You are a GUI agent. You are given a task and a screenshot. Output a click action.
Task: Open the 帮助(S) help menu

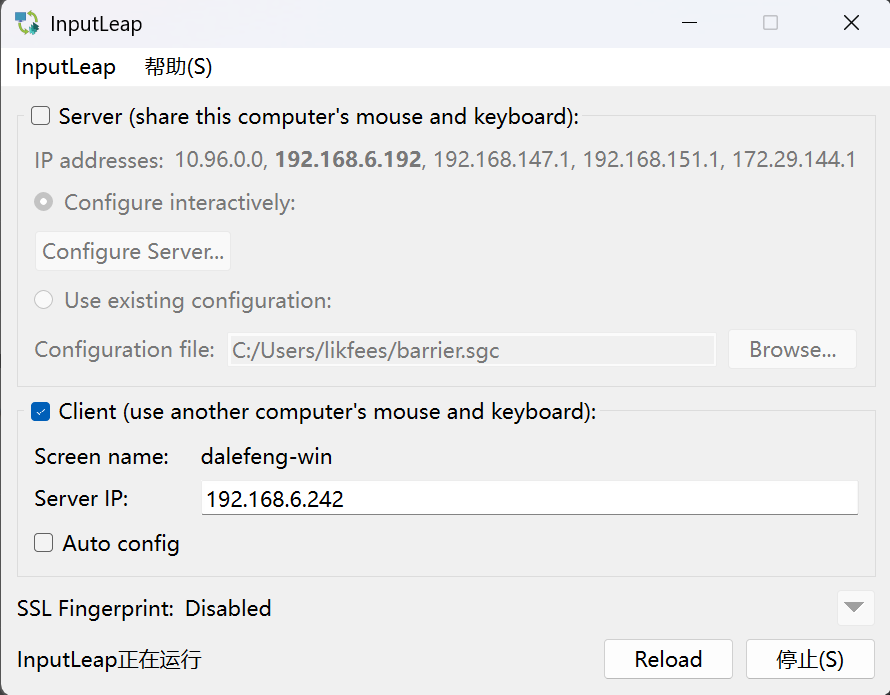pyautogui.click(x=178, y=67)
